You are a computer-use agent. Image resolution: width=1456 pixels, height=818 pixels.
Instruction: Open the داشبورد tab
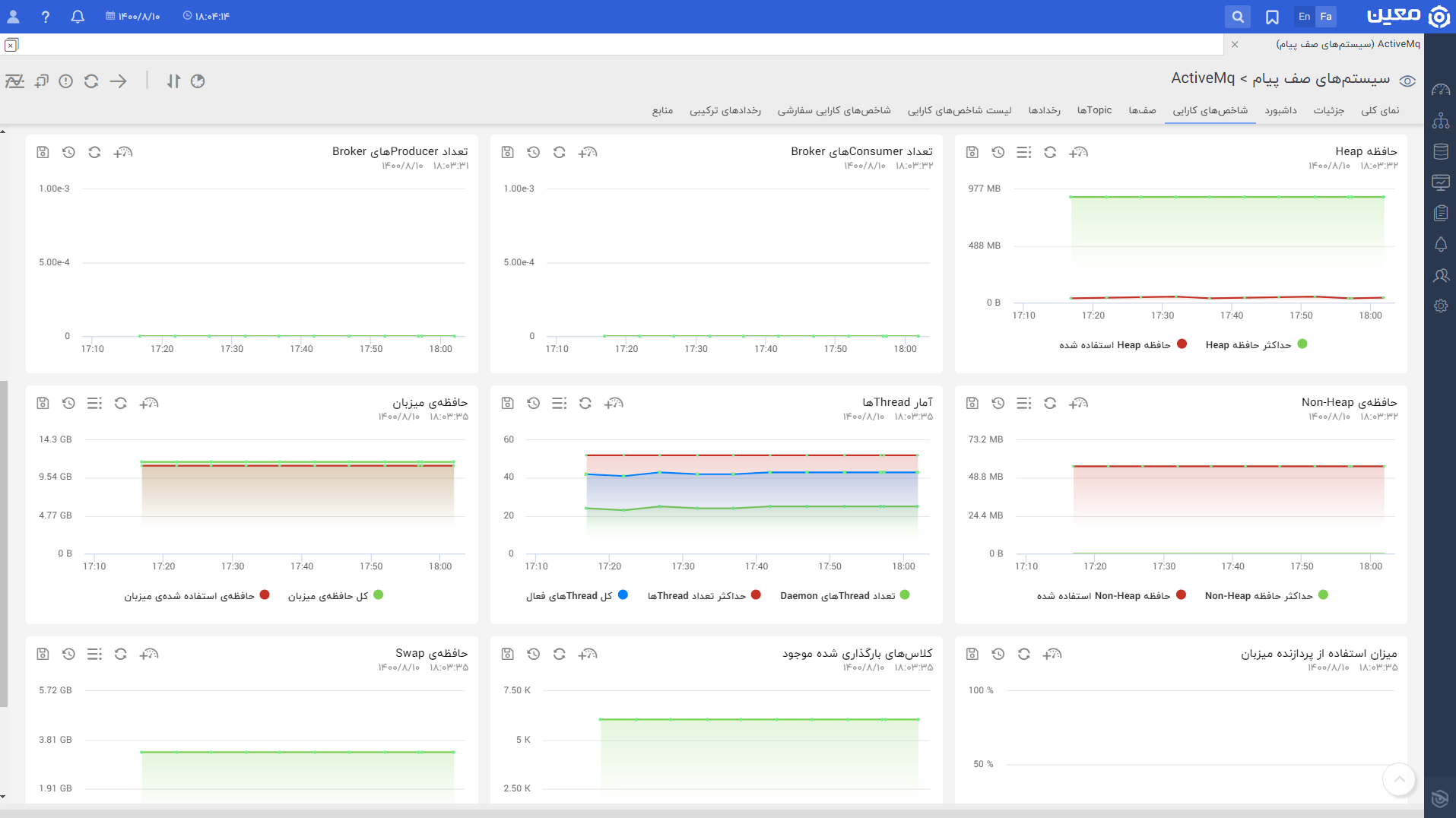(1281, 110)
